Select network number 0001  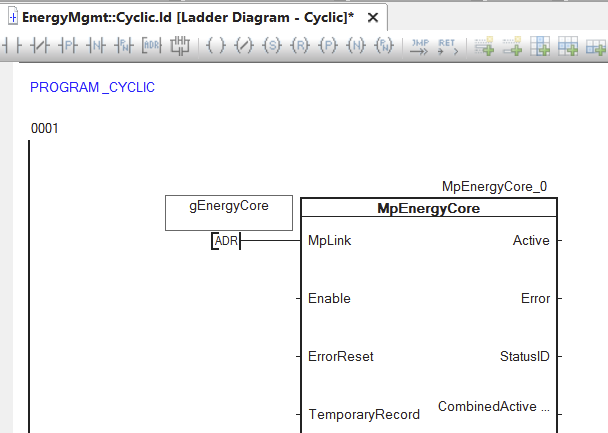click(45, 128)
